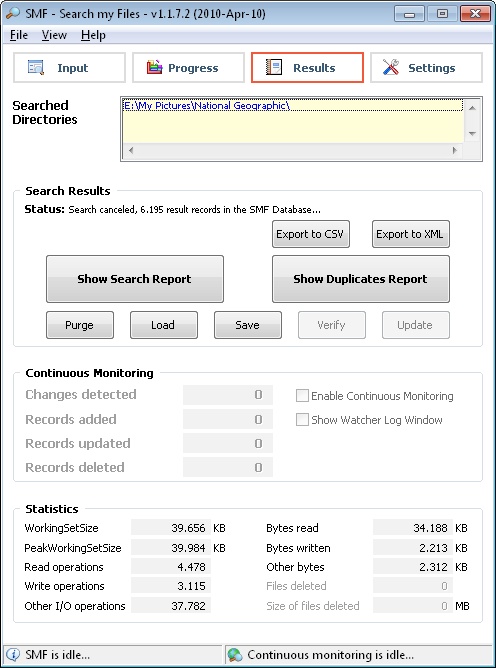Click the Searched Directories label
Screen dimensions: 496x668
coord(45,112)
